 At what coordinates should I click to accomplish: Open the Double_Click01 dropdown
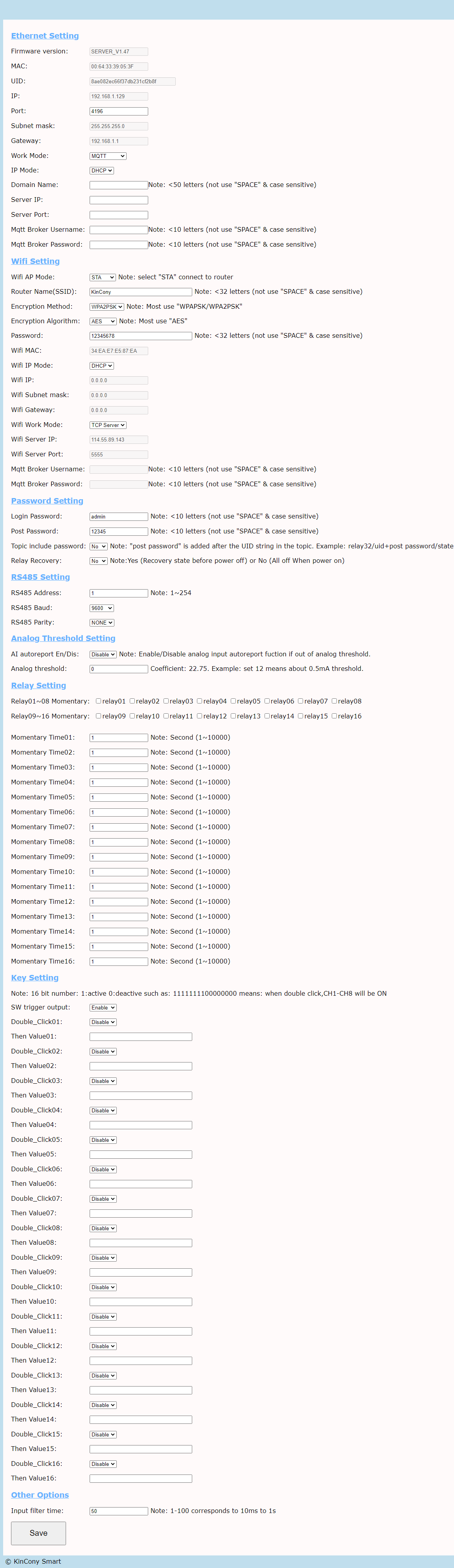[x=103, y=1022]
